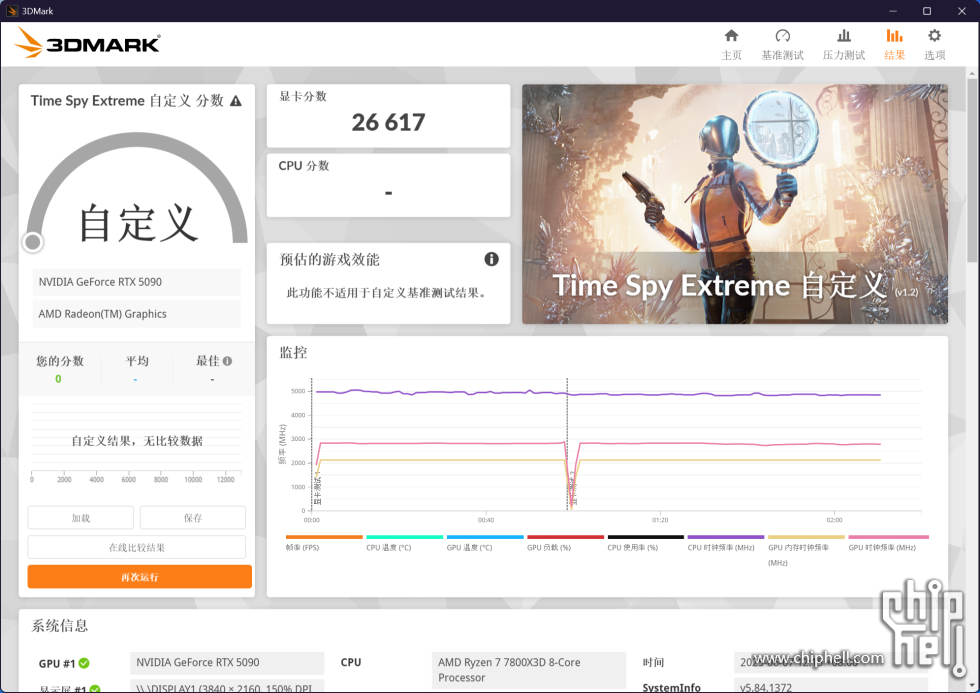The width and height of the screenshot is (980, 693).
Task: Click the orange 再次运行 run again button
Action: [x=139, y=577]
